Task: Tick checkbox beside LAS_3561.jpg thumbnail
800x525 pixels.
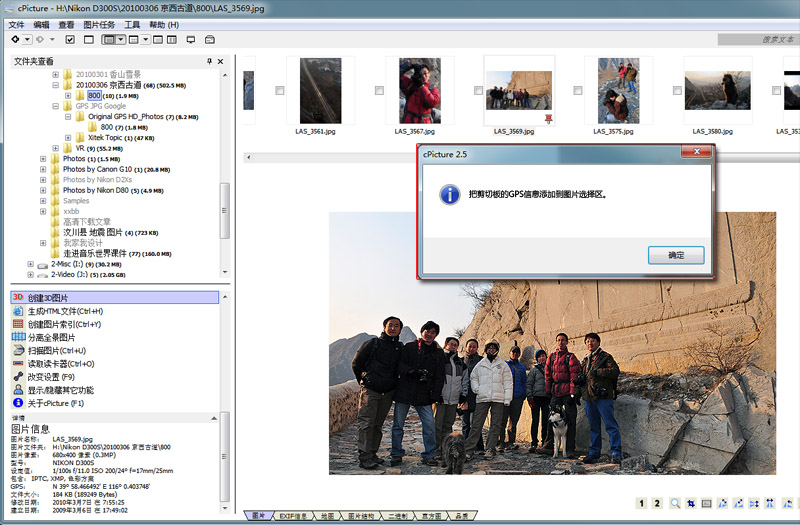Action: (280, 91)
